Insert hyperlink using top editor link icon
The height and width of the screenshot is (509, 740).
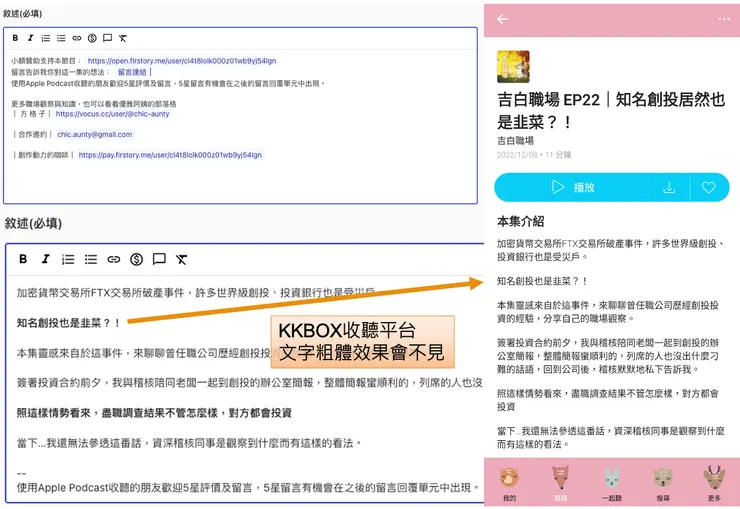coord(77,38)
